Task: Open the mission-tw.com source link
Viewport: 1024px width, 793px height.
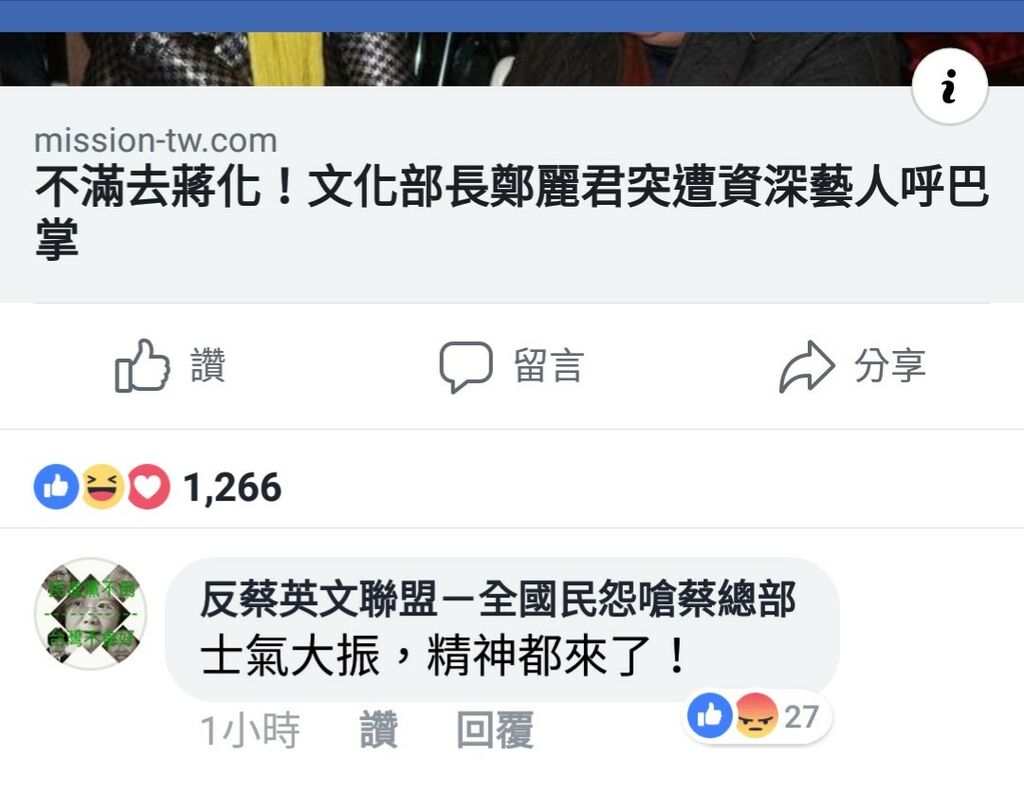Action: pos(155,140)
